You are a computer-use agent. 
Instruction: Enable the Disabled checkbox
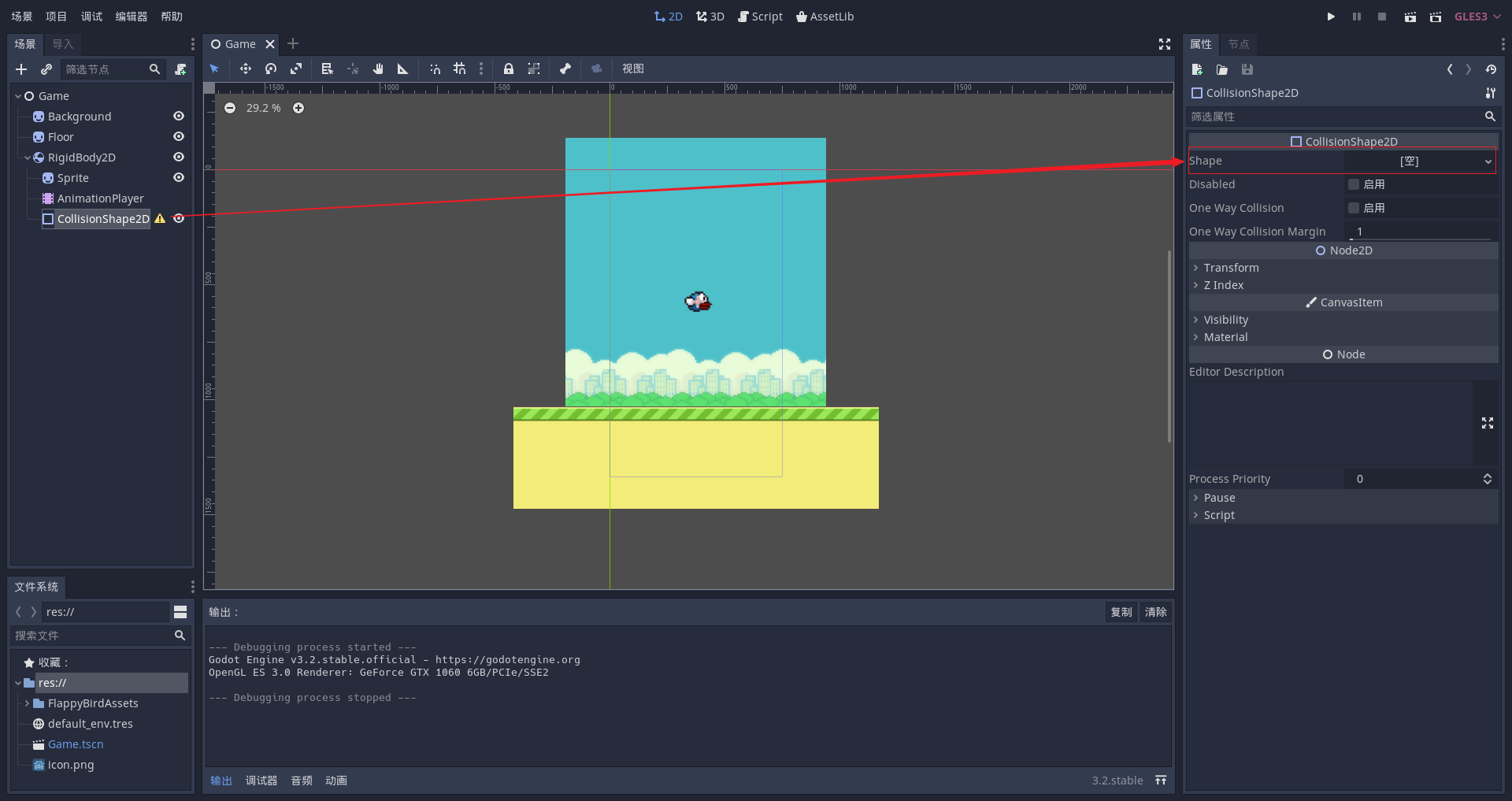coord(1354,184)
